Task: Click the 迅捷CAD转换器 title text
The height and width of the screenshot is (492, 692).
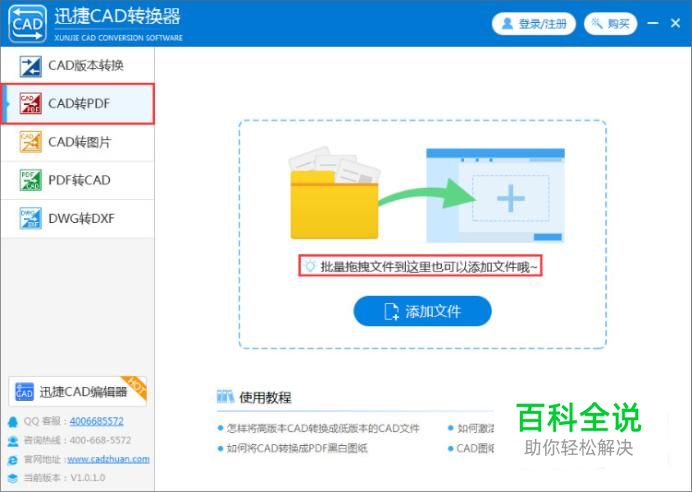Action: 117,16
